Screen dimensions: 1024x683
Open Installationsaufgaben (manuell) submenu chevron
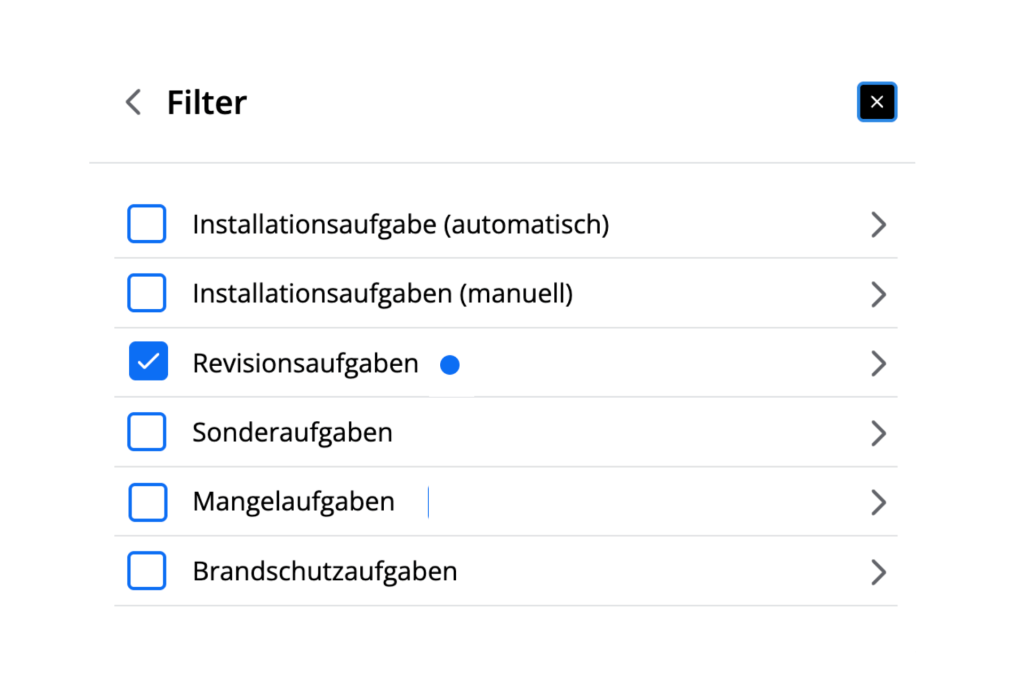click(x=878, y=294)
